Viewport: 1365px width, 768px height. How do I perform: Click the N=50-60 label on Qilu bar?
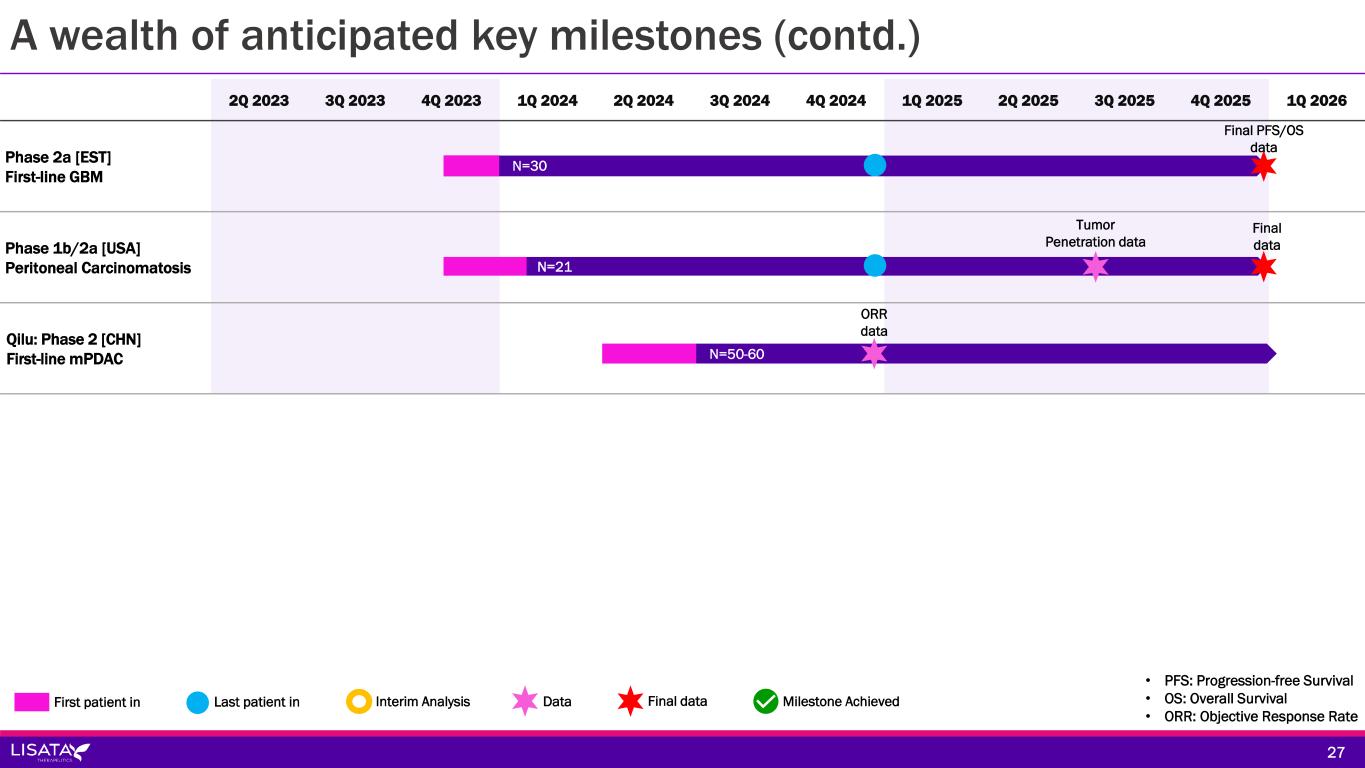pos(737,353)
